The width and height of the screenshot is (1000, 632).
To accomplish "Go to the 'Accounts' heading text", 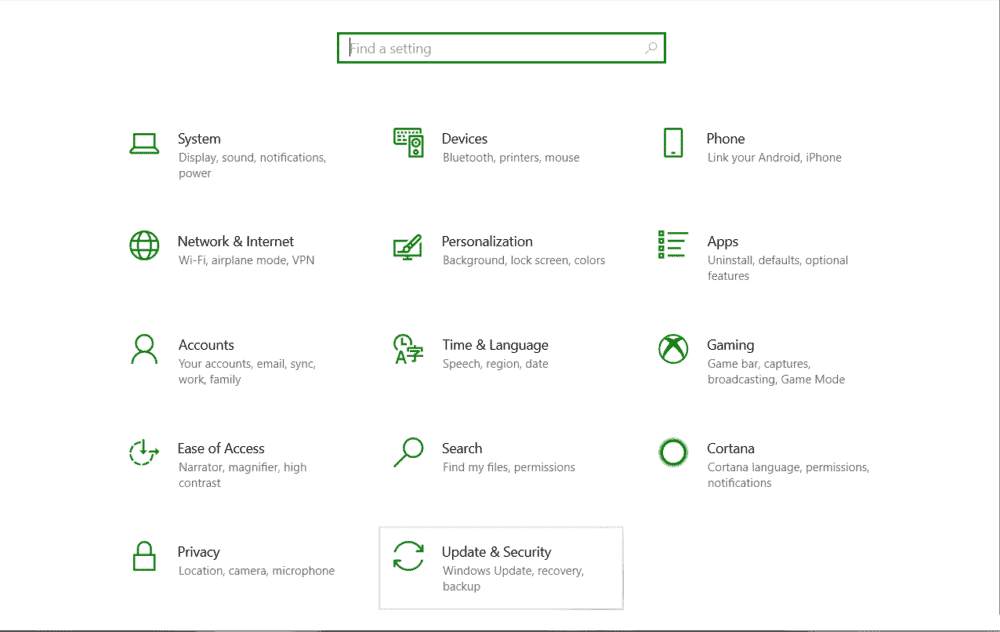I will click(206, 345).
